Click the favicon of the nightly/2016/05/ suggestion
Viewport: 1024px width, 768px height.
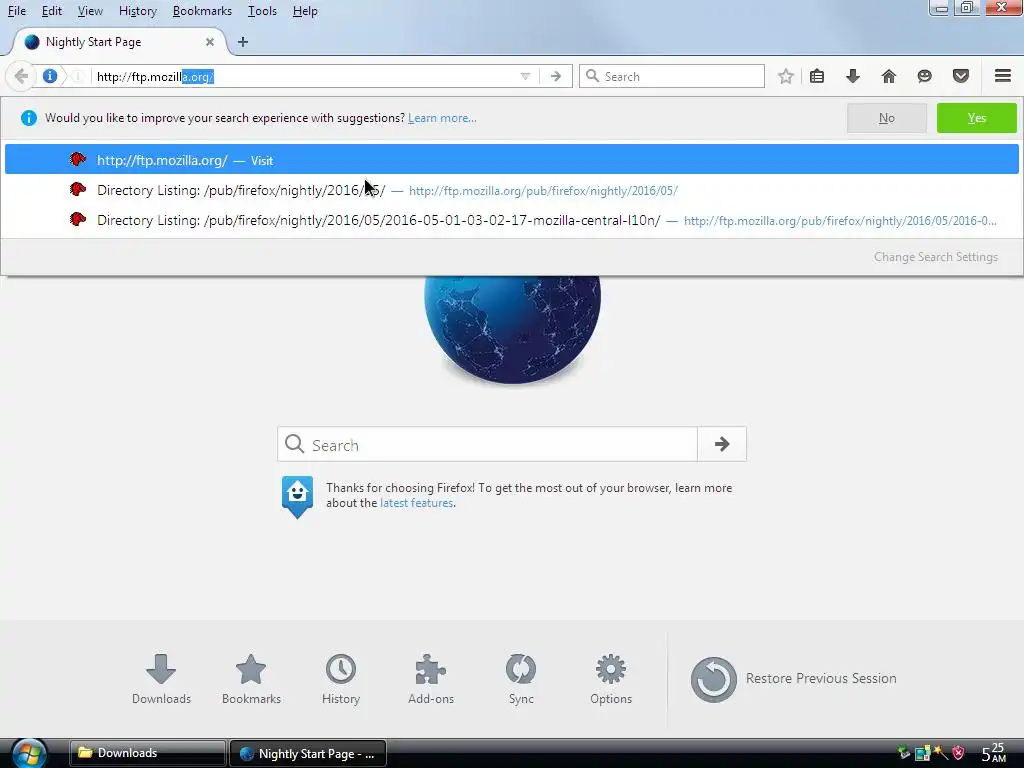pyautogui.click(x=78, y=189)
